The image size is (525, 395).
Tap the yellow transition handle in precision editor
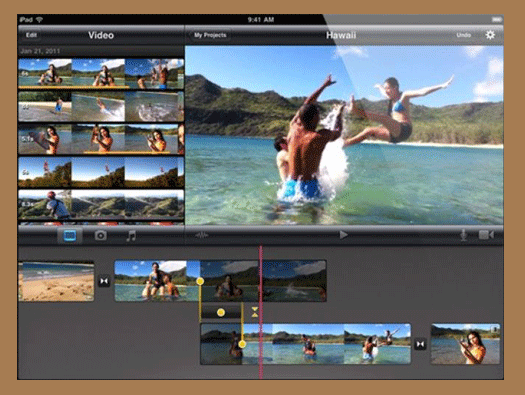pos(221,312)
